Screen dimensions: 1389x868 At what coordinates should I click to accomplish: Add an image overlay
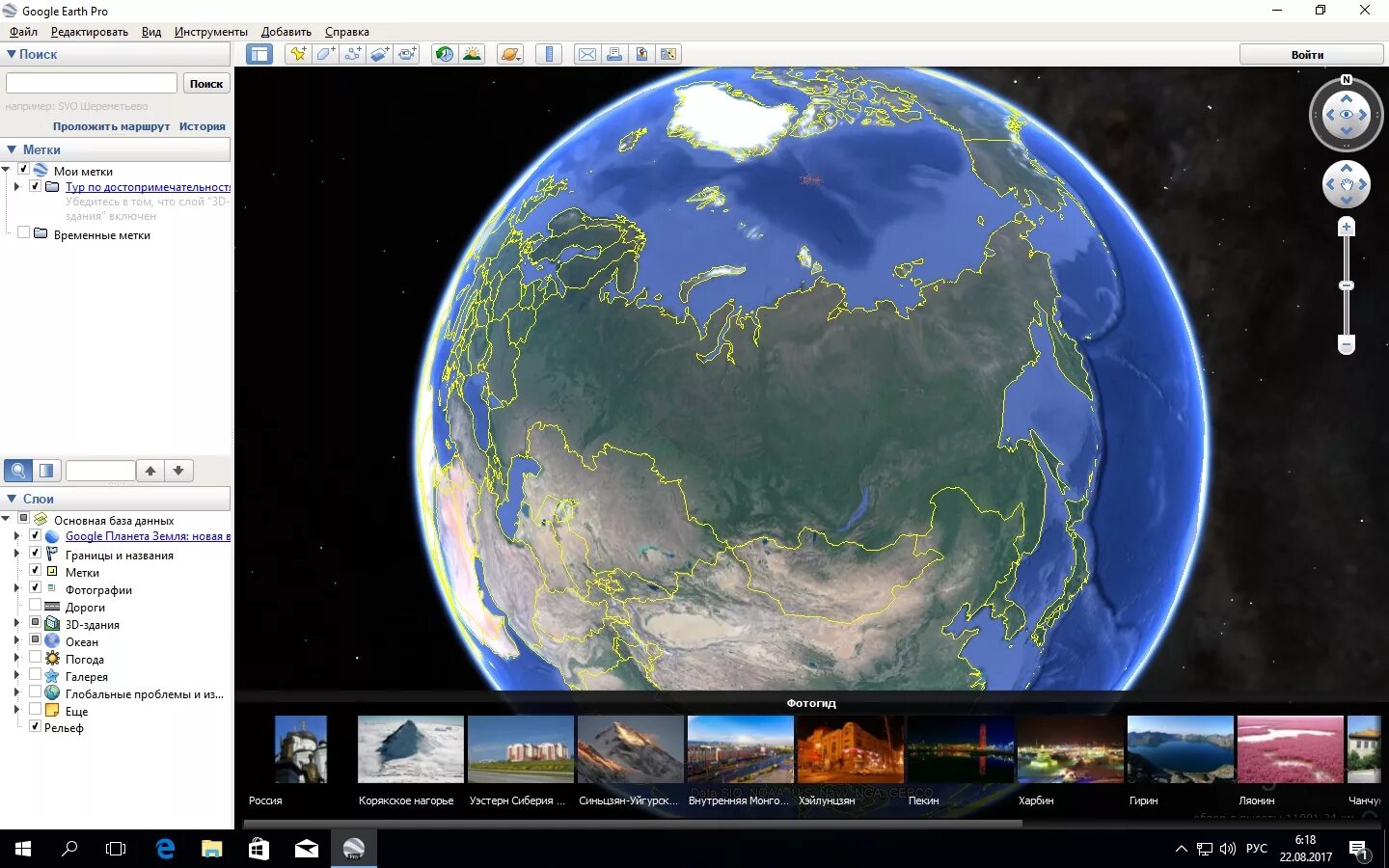380,54
